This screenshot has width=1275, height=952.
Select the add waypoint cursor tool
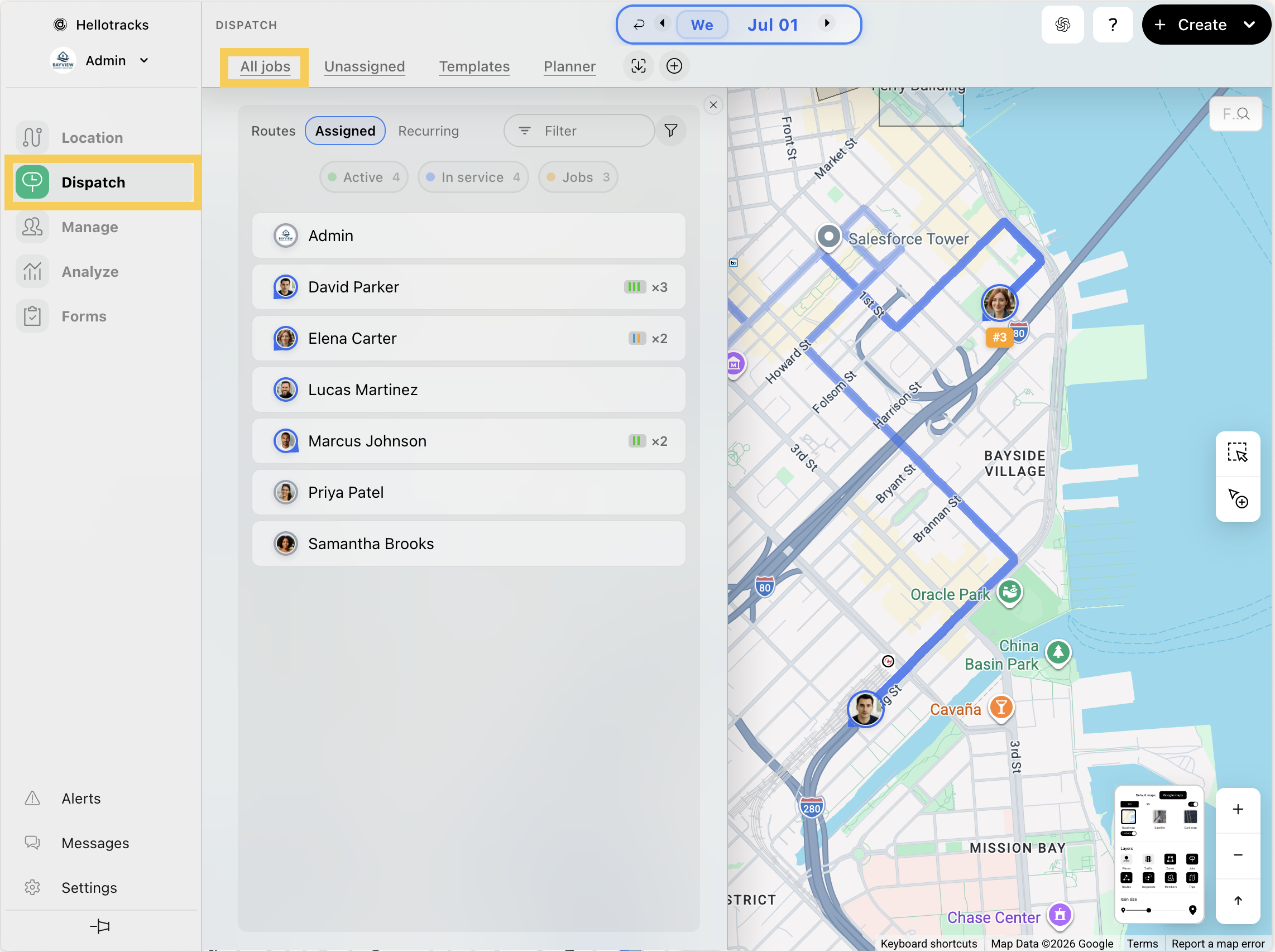[x=1238, y=499]
